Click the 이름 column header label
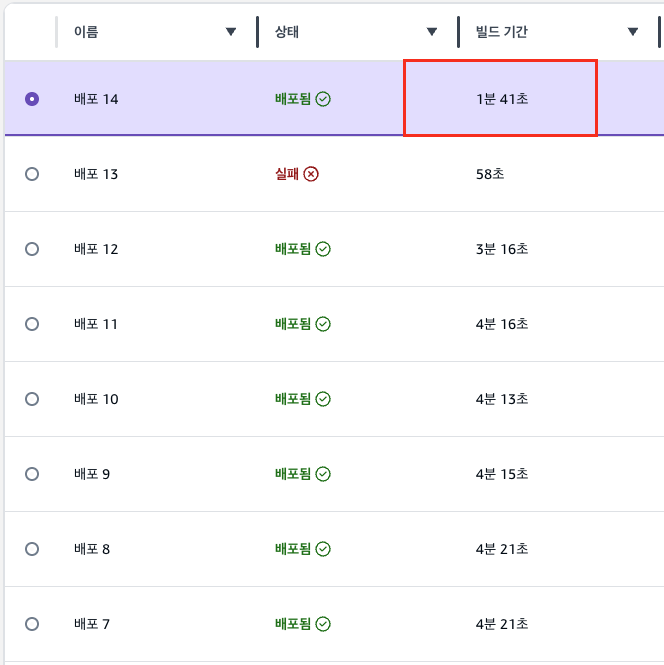 [x=86, y=32]
